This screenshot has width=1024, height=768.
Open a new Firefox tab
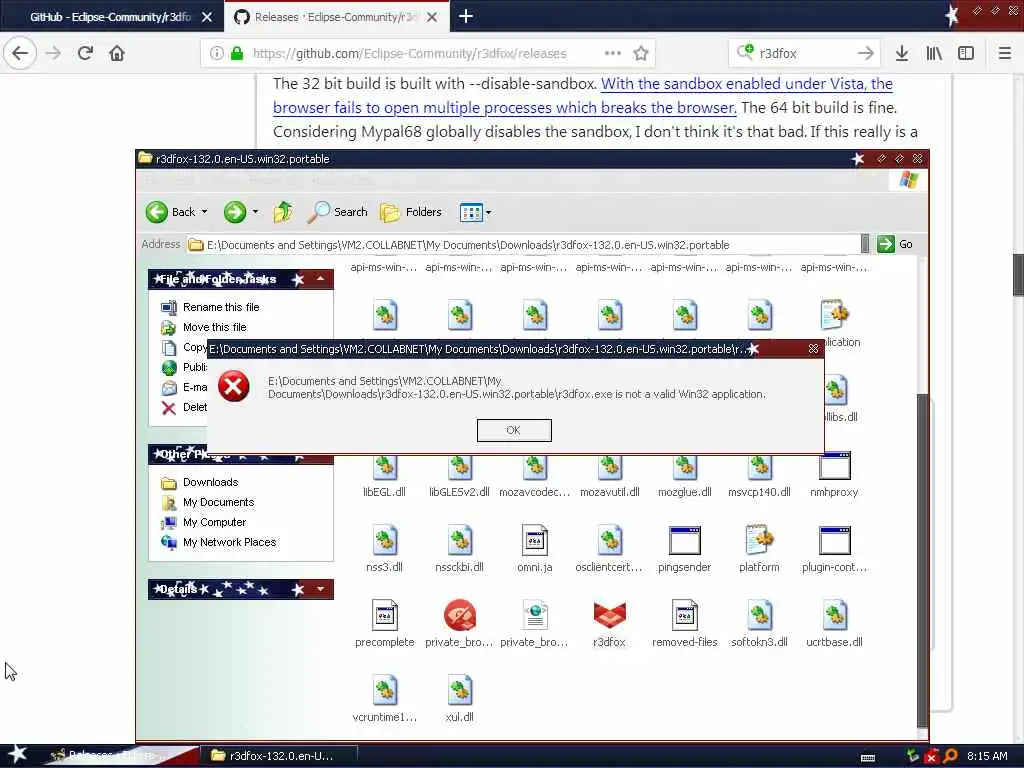(x=466, y=16)
